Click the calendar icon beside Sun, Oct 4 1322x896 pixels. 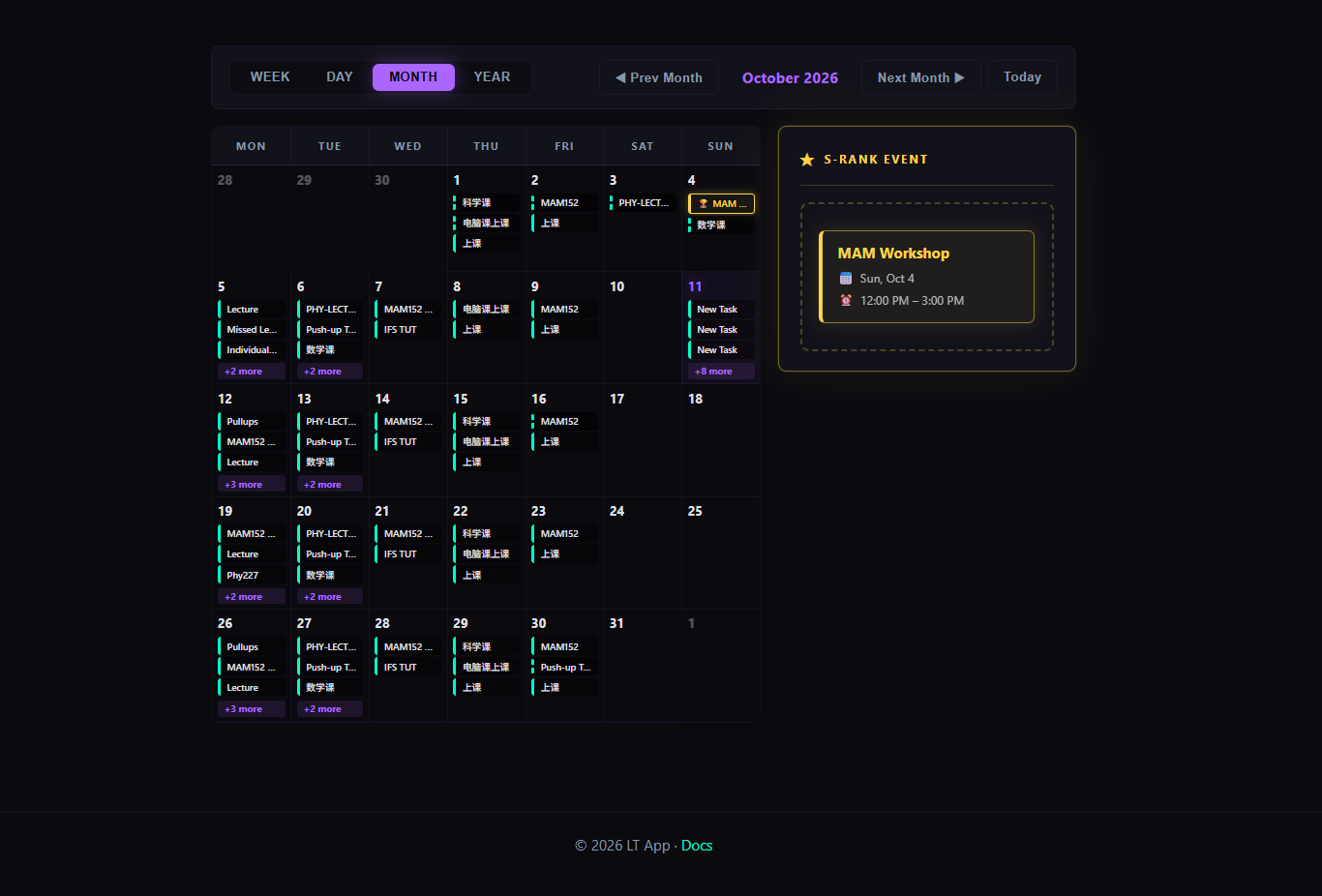(846, 279)
